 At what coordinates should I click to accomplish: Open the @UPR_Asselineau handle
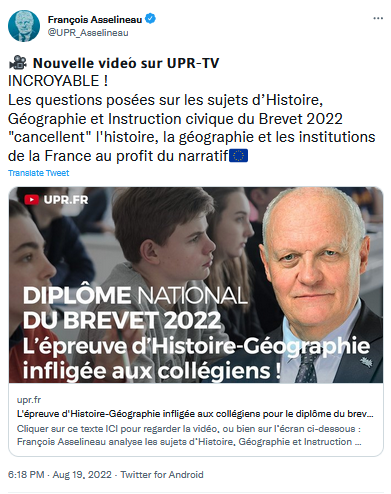[88, 33]
